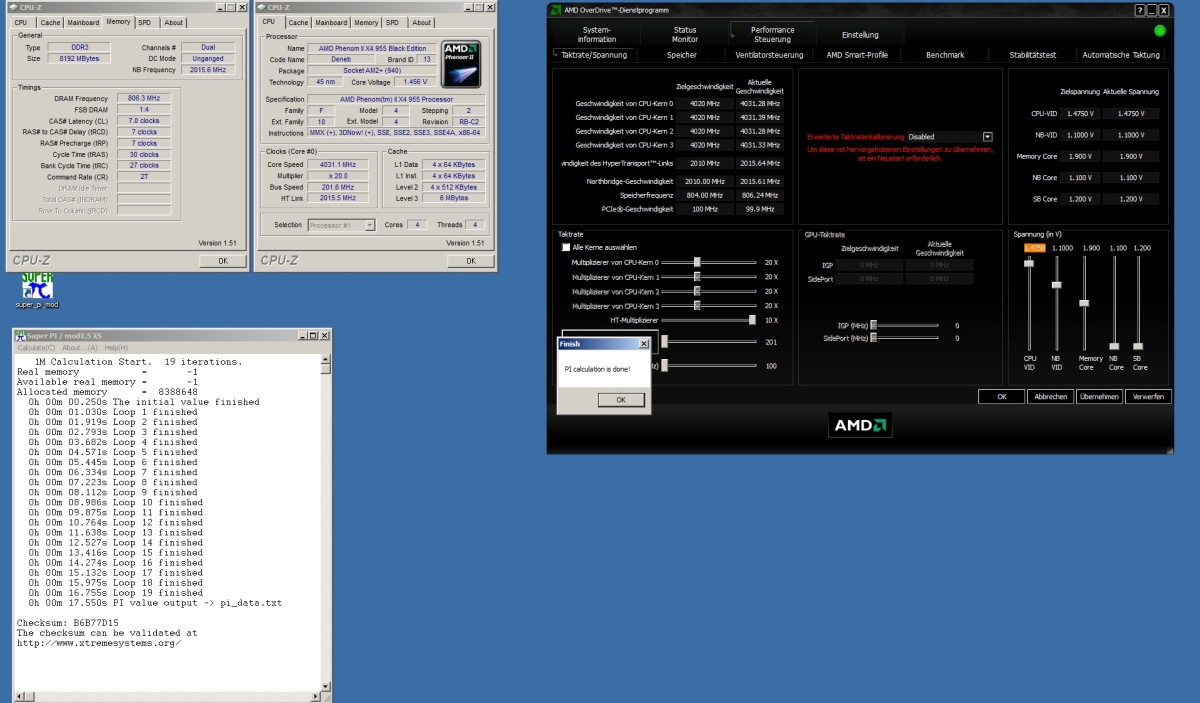
Task: Switch to Speicher sub-tab in OverDrive
Action: click(x=682, y=55)
